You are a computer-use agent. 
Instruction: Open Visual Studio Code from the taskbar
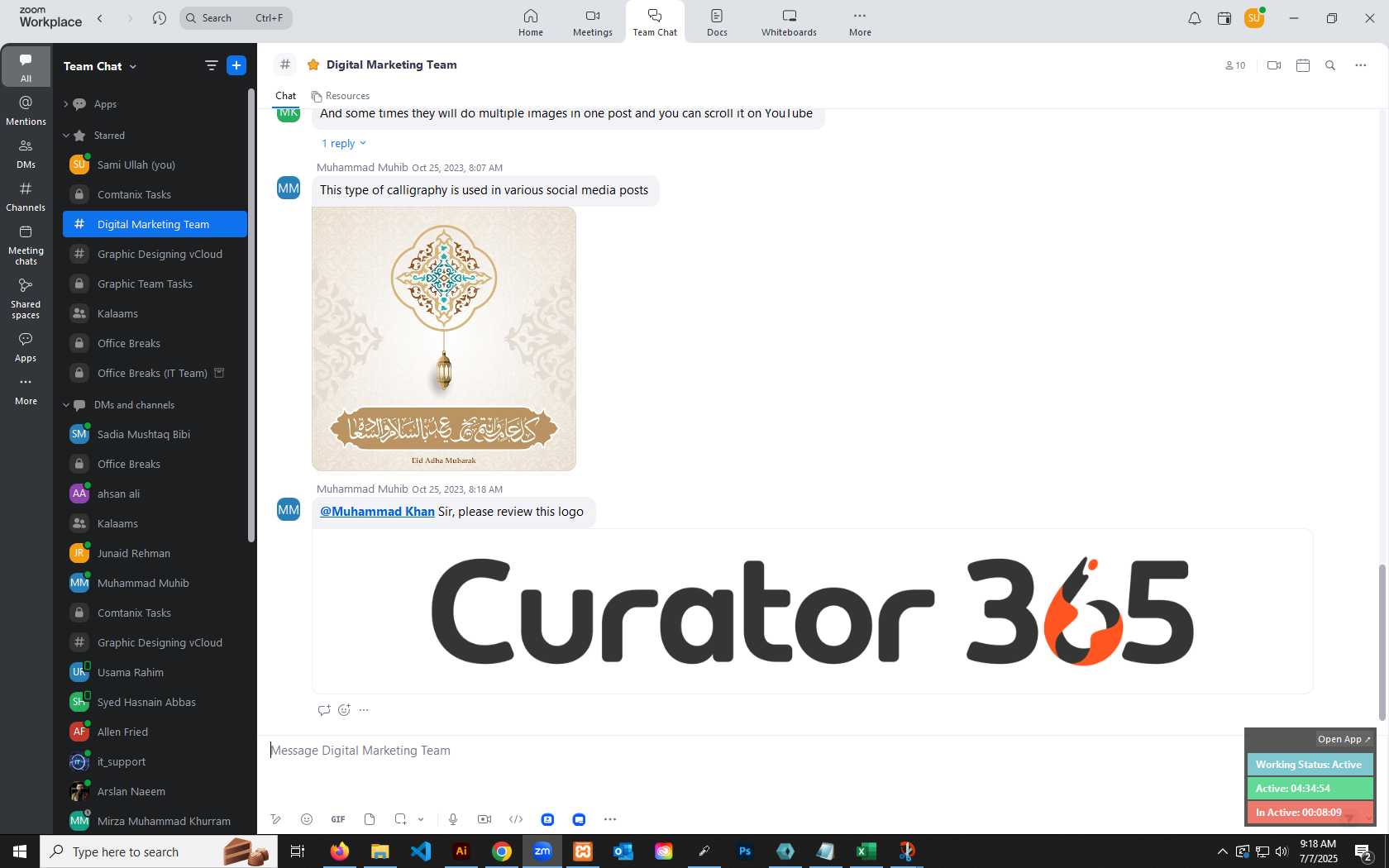(x=421, y=851)
